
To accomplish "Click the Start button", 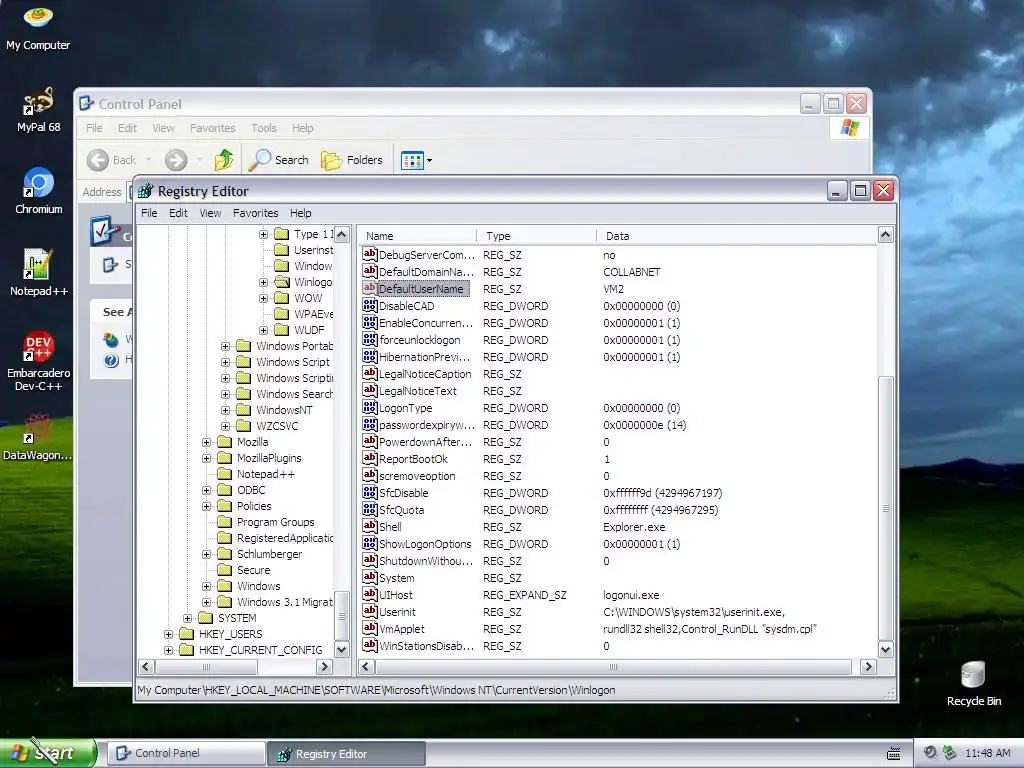I will (x=48, y=753).
